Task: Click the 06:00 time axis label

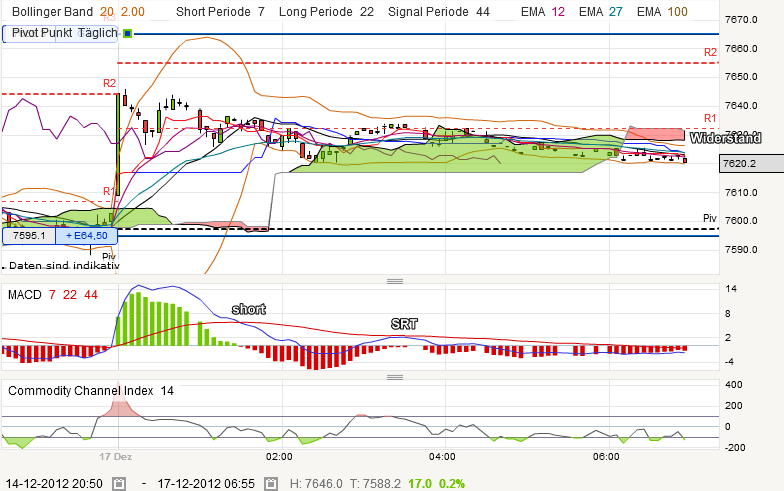Action: pos(606,456)
